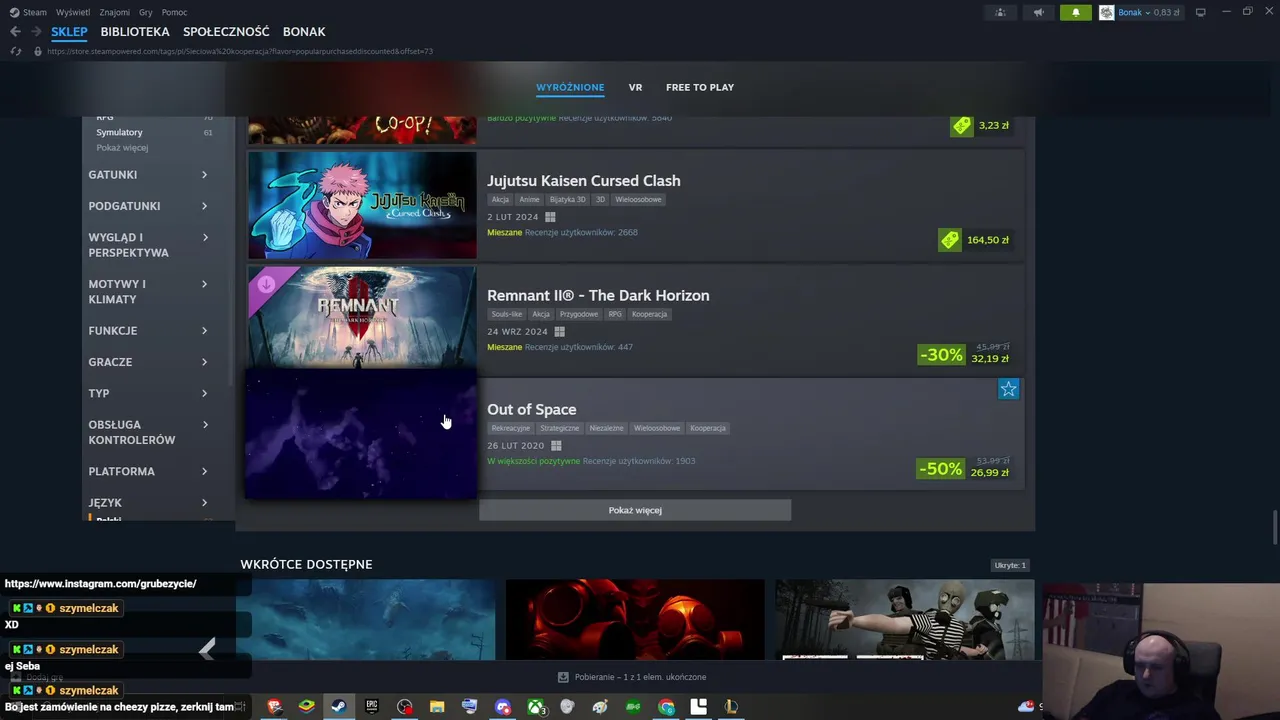Screen dimensions: 1280x720
Task: Click the Bonak profile avatar
Action: coord(1107,12)
